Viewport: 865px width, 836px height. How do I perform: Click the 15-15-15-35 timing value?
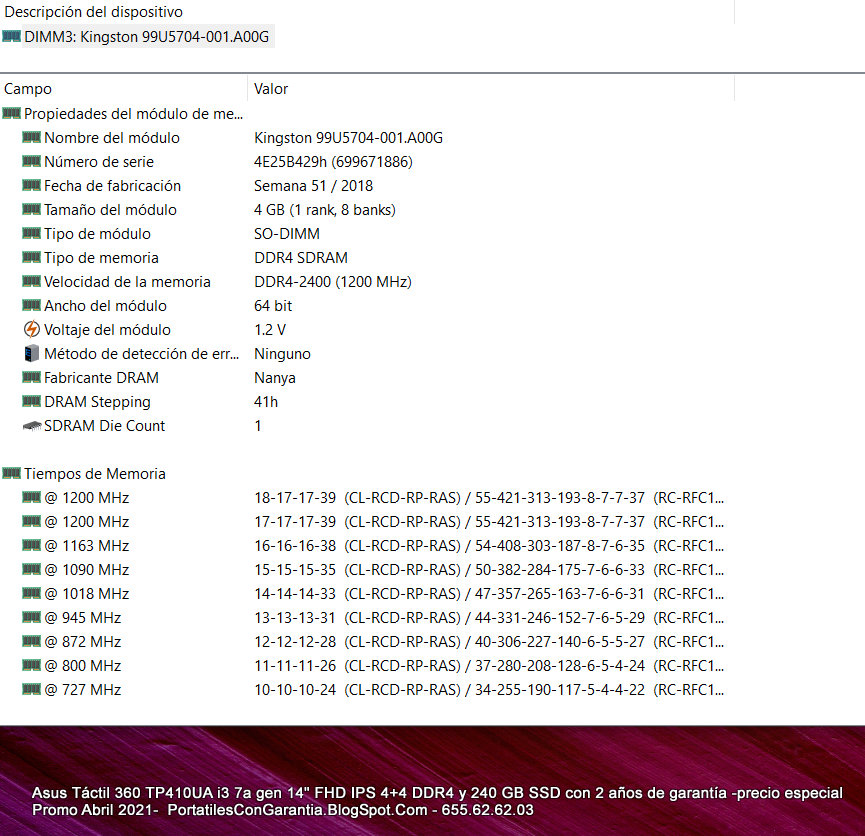[489, 569]
